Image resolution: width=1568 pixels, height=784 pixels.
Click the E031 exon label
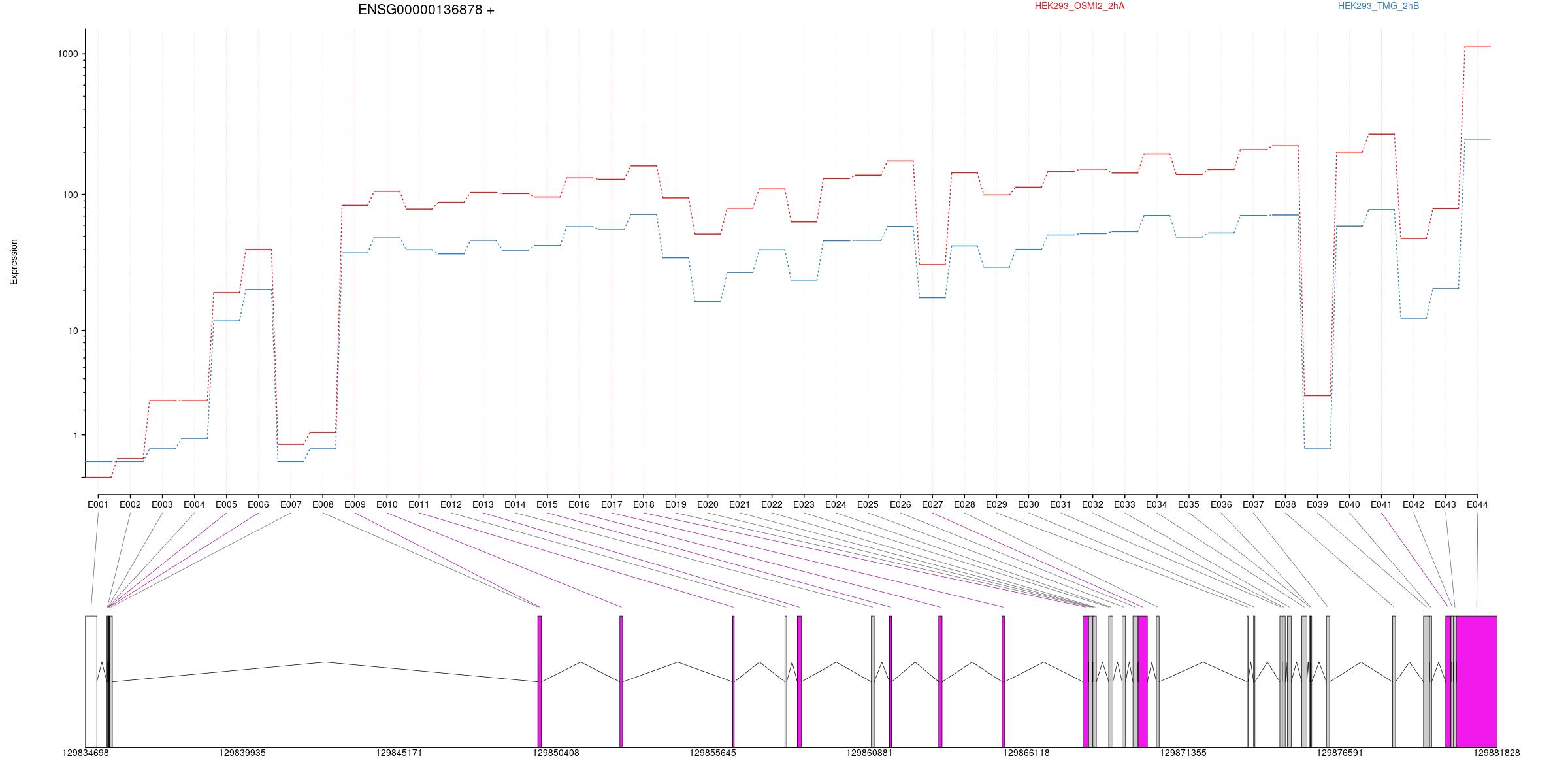click(1060, 504)
